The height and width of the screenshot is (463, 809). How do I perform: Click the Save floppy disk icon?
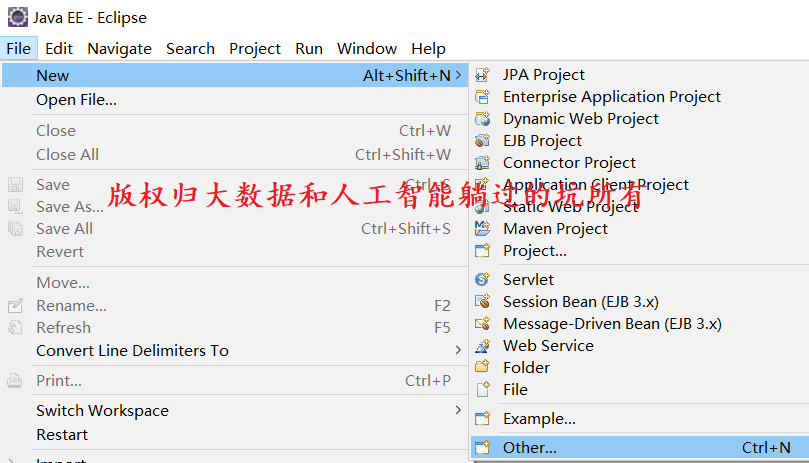pyautogui.click(x=15, y=185)
